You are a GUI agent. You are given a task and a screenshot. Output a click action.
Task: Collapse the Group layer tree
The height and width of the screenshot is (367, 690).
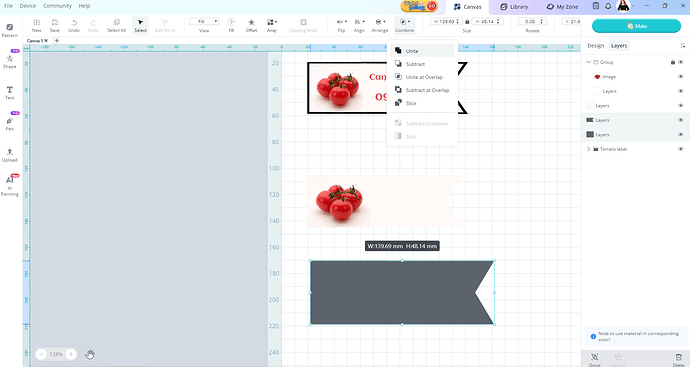coord(588,62)
